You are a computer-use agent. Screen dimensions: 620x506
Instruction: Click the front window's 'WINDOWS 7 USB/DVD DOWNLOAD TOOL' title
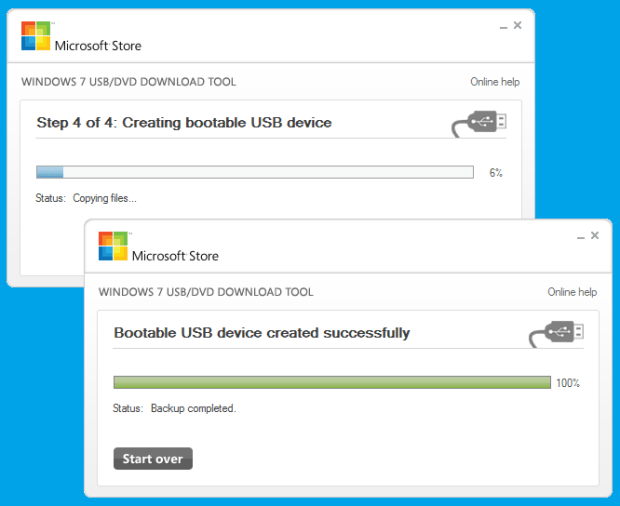point(206,292)
